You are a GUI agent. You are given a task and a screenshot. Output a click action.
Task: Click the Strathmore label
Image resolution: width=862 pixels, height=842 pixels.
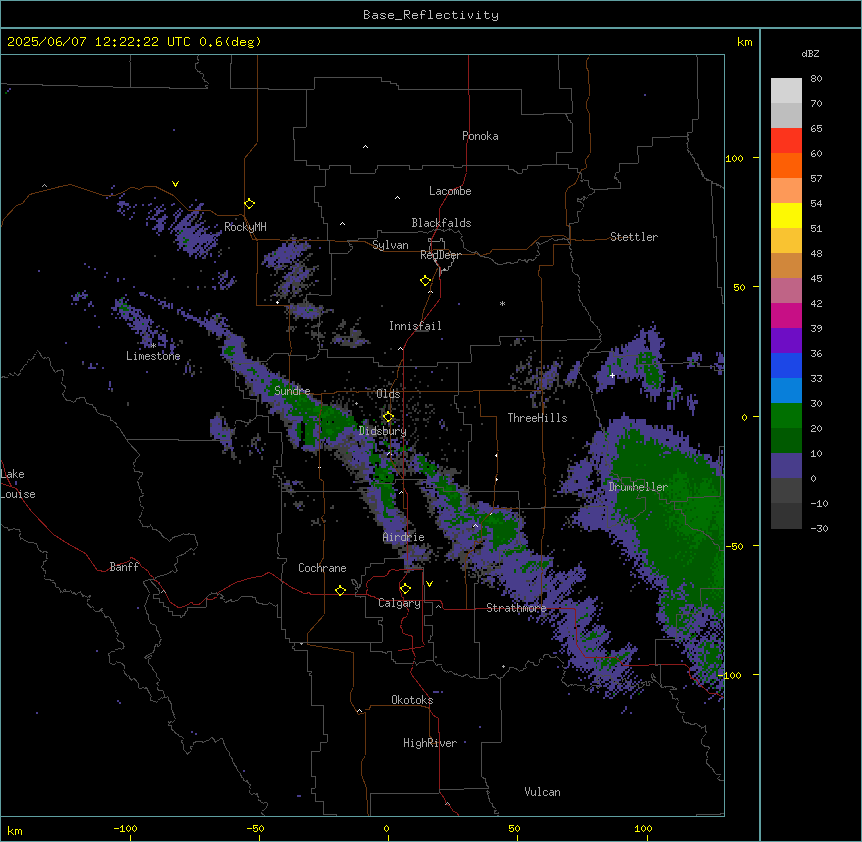tap(516, 608)
